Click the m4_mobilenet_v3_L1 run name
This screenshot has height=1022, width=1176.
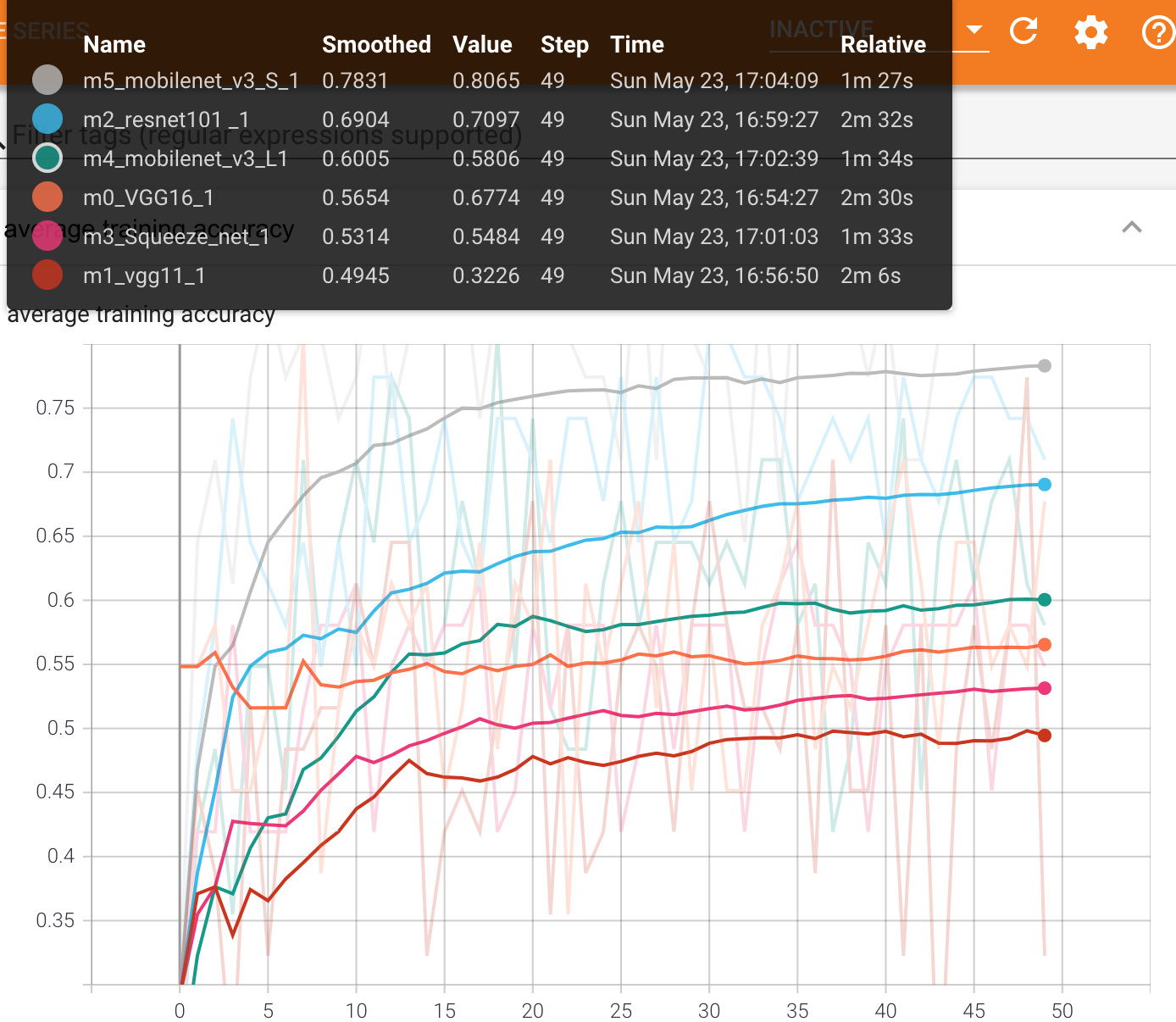point(186,158)
